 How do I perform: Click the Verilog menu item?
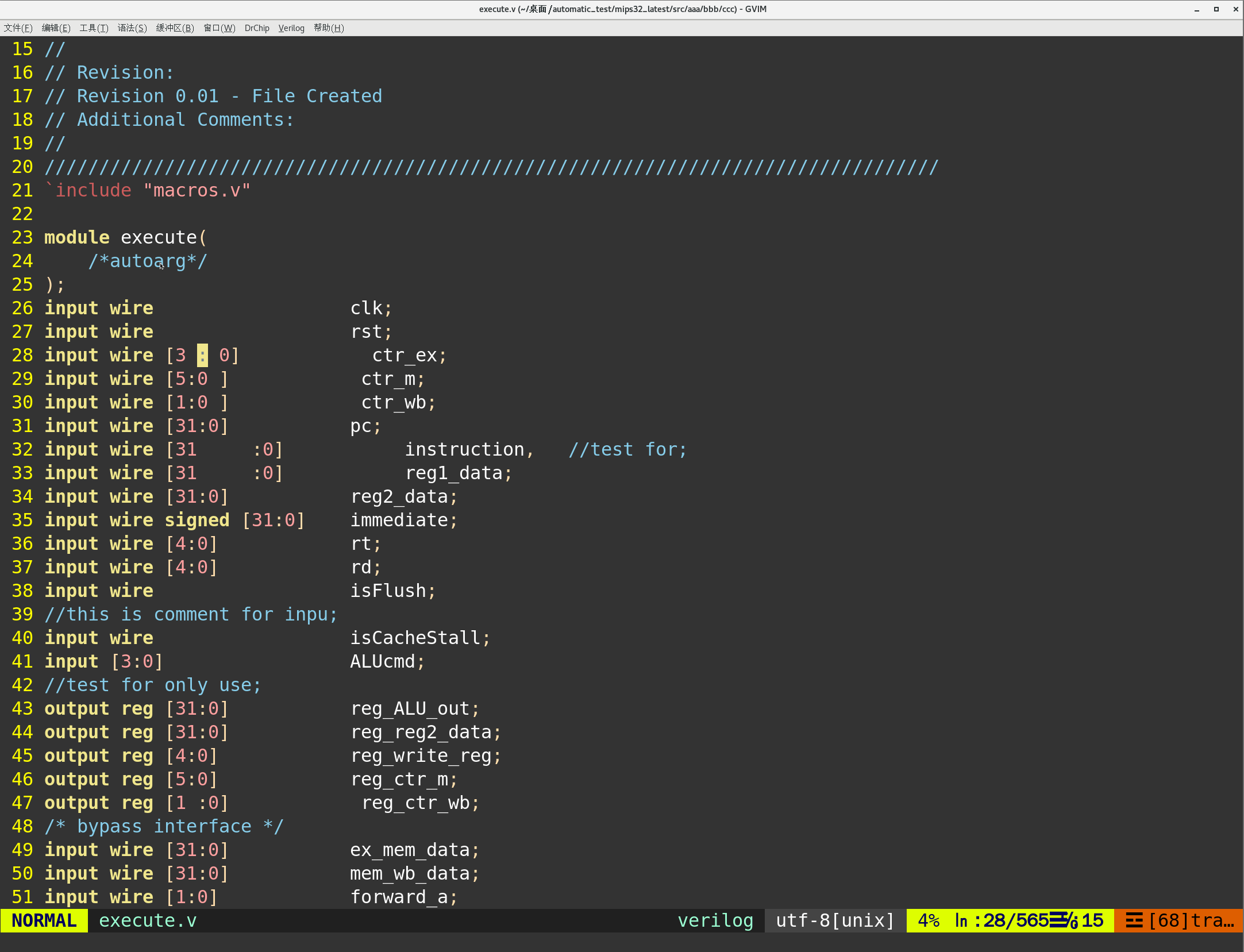coord(290,27)
